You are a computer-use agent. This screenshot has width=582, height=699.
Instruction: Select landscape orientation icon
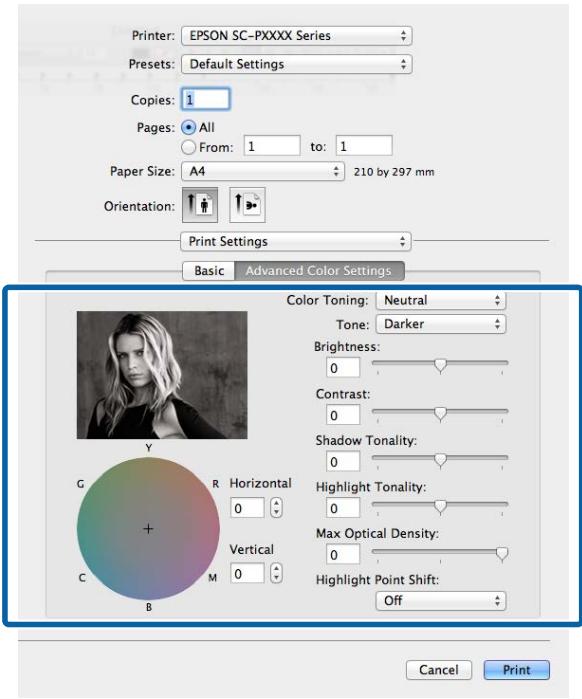click(x=247, y=205)
